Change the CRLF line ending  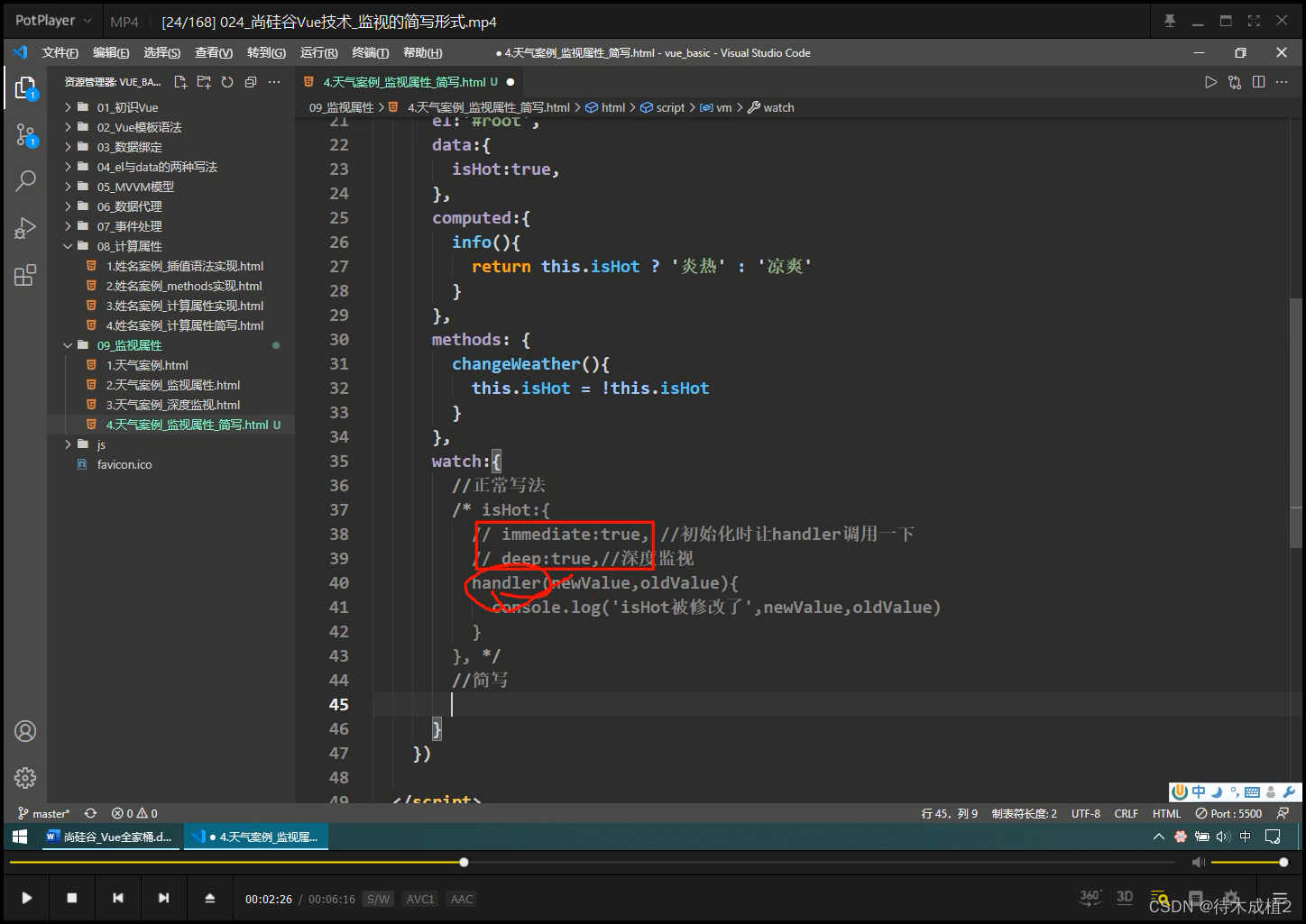coord(1127,813)
